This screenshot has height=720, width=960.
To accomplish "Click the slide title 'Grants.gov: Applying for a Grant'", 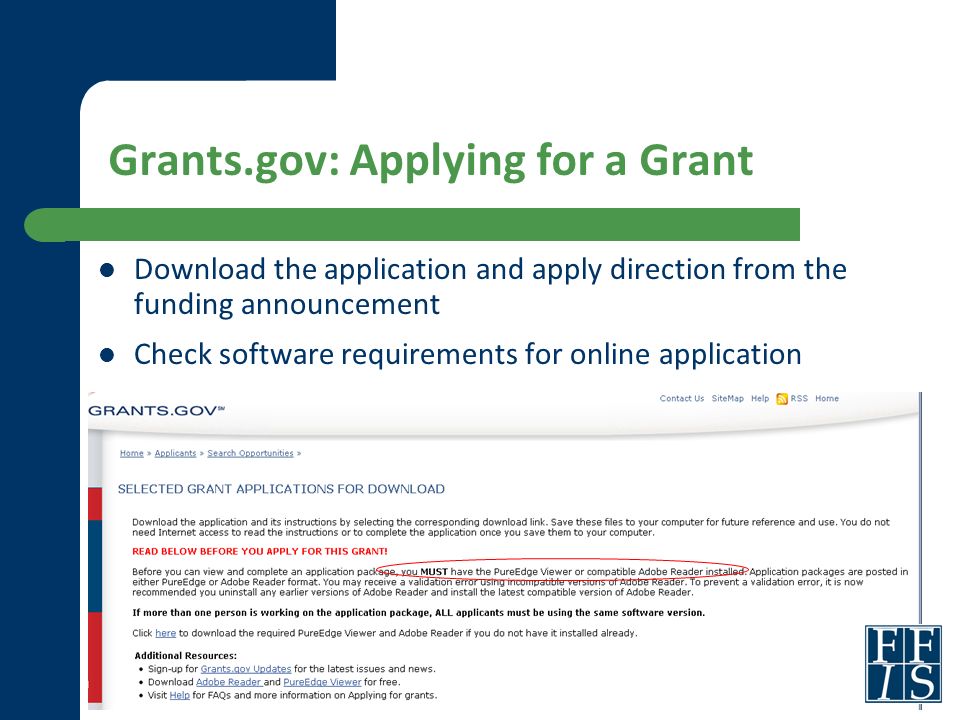I will click(431, 160).
